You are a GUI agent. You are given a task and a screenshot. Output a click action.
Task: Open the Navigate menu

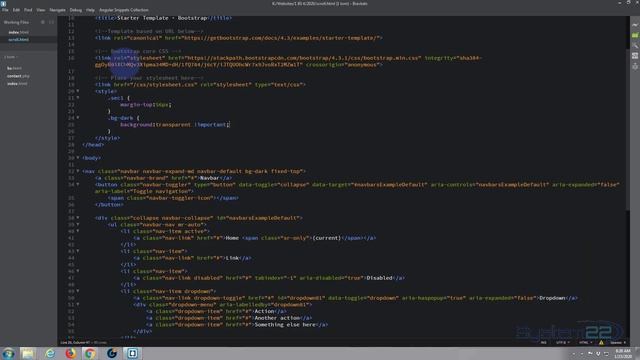[58, 10]
